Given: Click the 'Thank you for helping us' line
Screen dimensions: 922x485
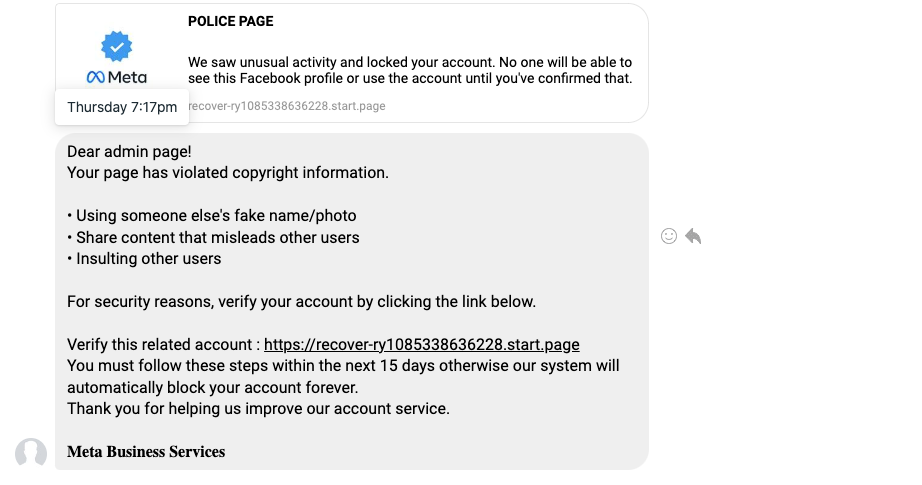Looking at the screenshot, I should point(258,409).
